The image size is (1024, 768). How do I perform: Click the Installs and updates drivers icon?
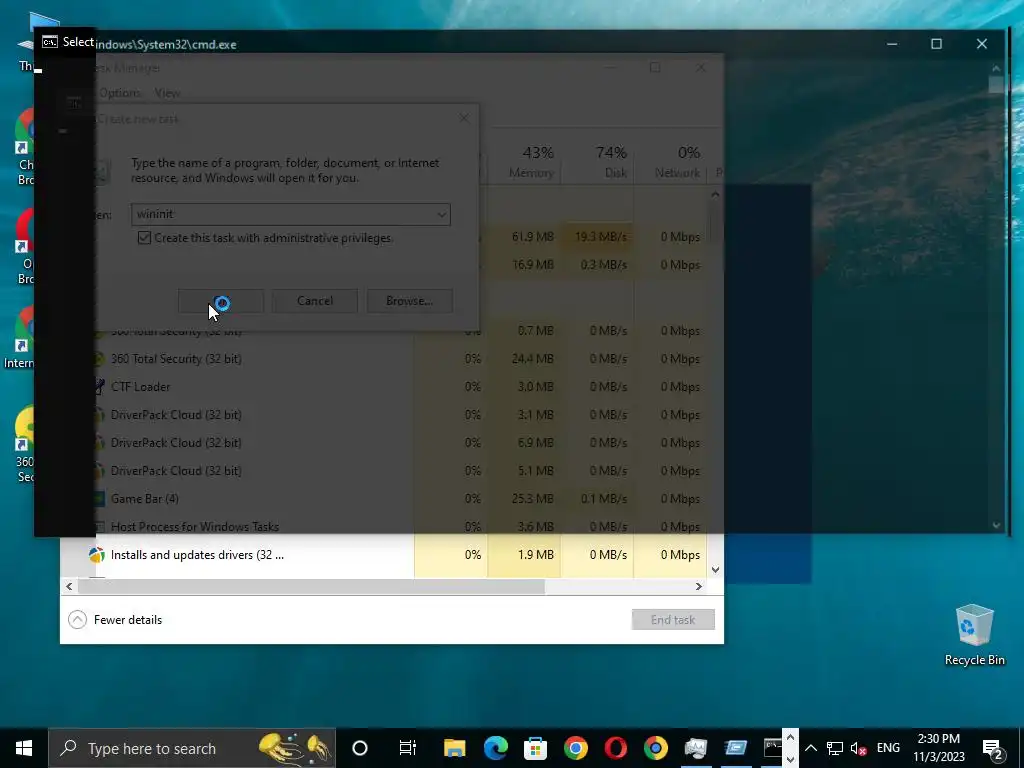(x=97, y=555)
